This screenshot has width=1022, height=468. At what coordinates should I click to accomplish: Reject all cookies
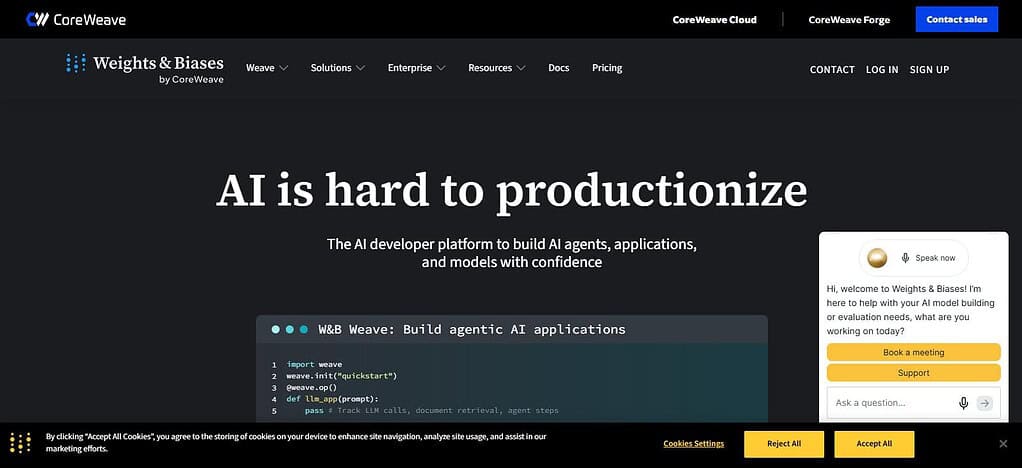tap(783, 444)
